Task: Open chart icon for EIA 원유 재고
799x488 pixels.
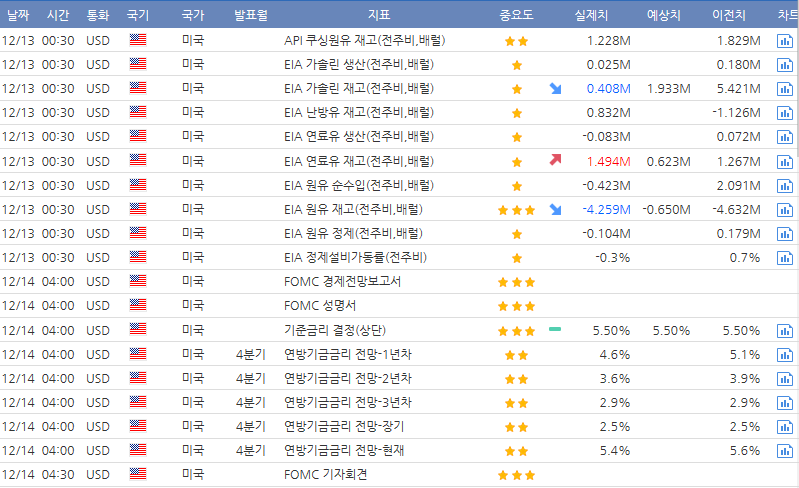Action: [785, 209]
